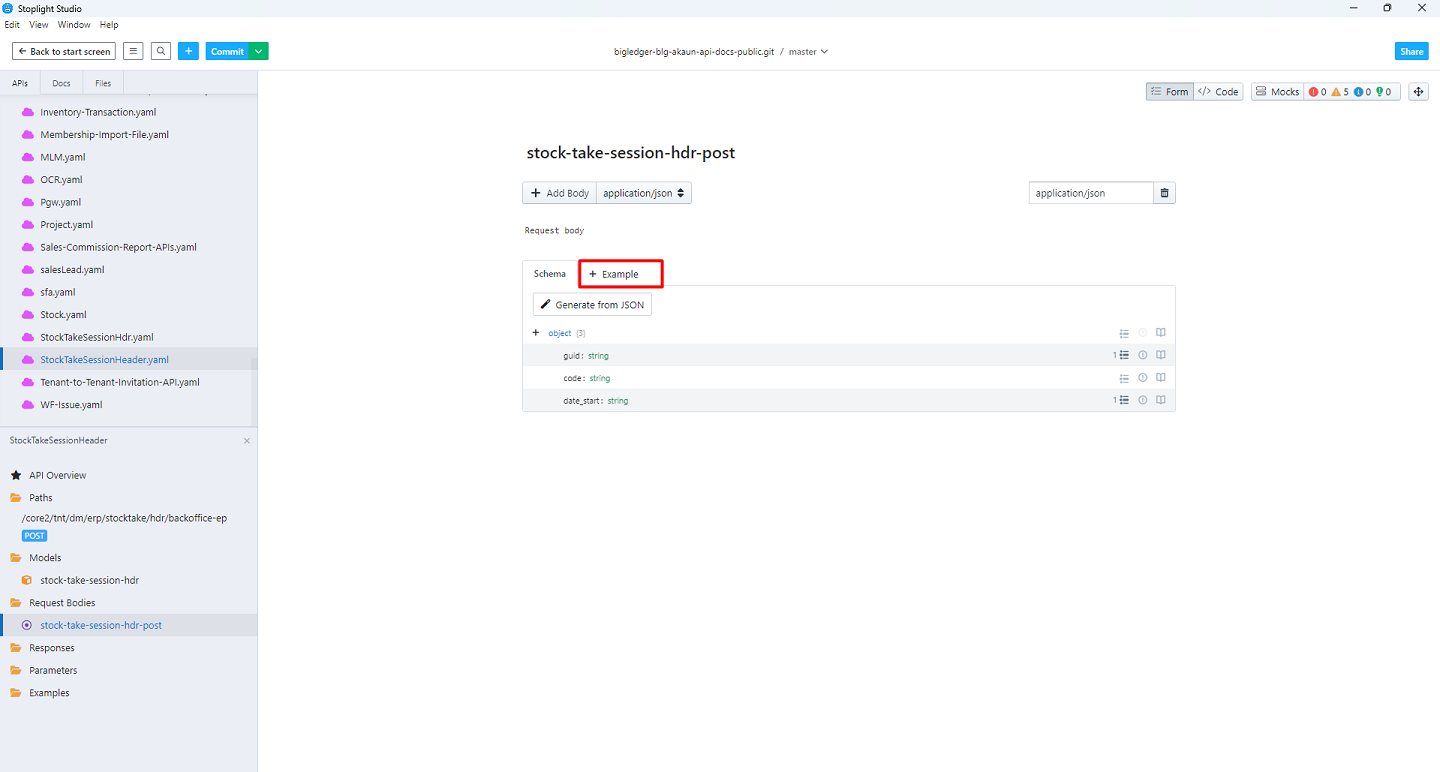Open validations for the code property
1440x772 pixels.
tap(1124, 378)
